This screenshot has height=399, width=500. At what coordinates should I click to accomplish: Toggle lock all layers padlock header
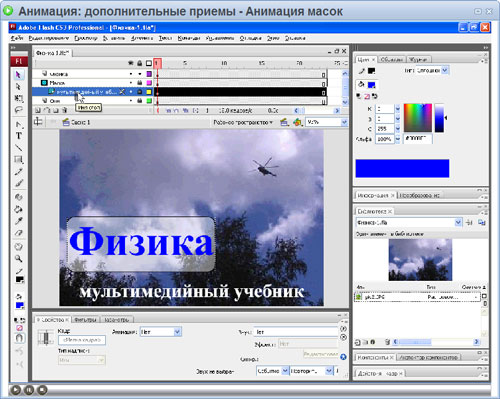[x=140, y=63]
